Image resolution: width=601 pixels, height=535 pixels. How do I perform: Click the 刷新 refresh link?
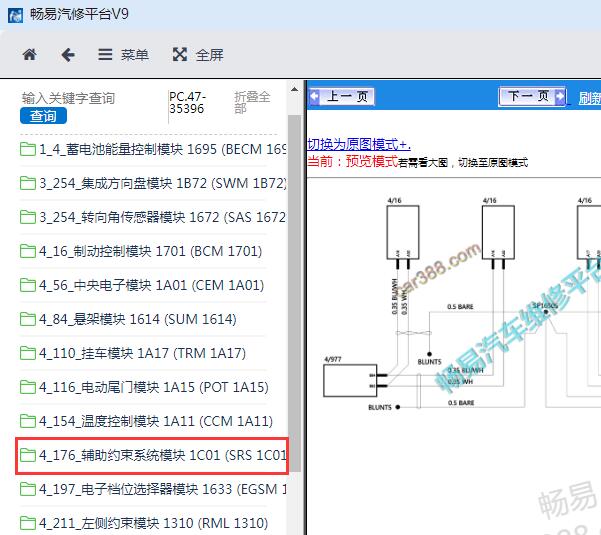[590, 98]
